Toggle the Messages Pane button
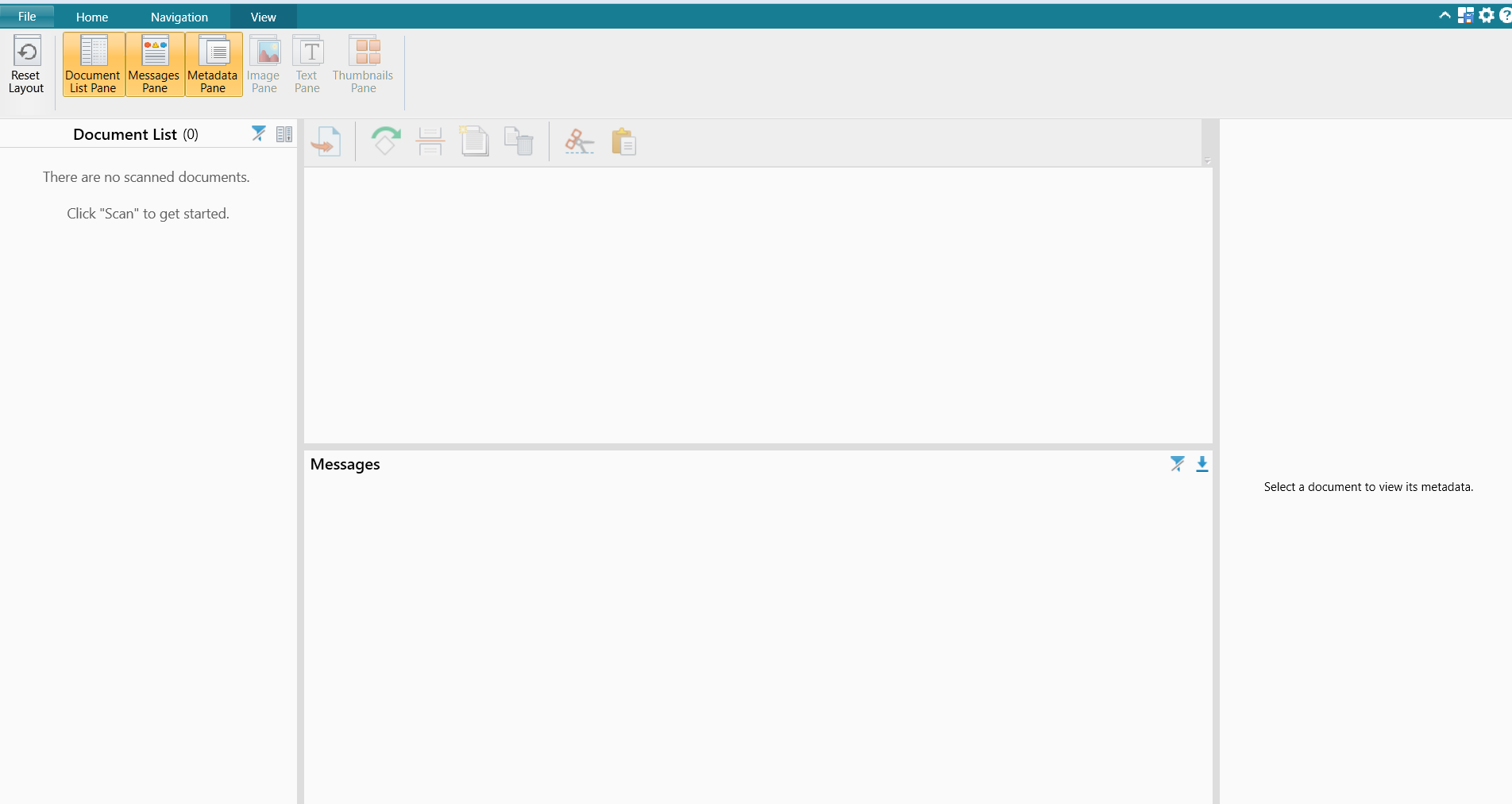This screenshot has width=1512, height=804. tap(155, 65)
